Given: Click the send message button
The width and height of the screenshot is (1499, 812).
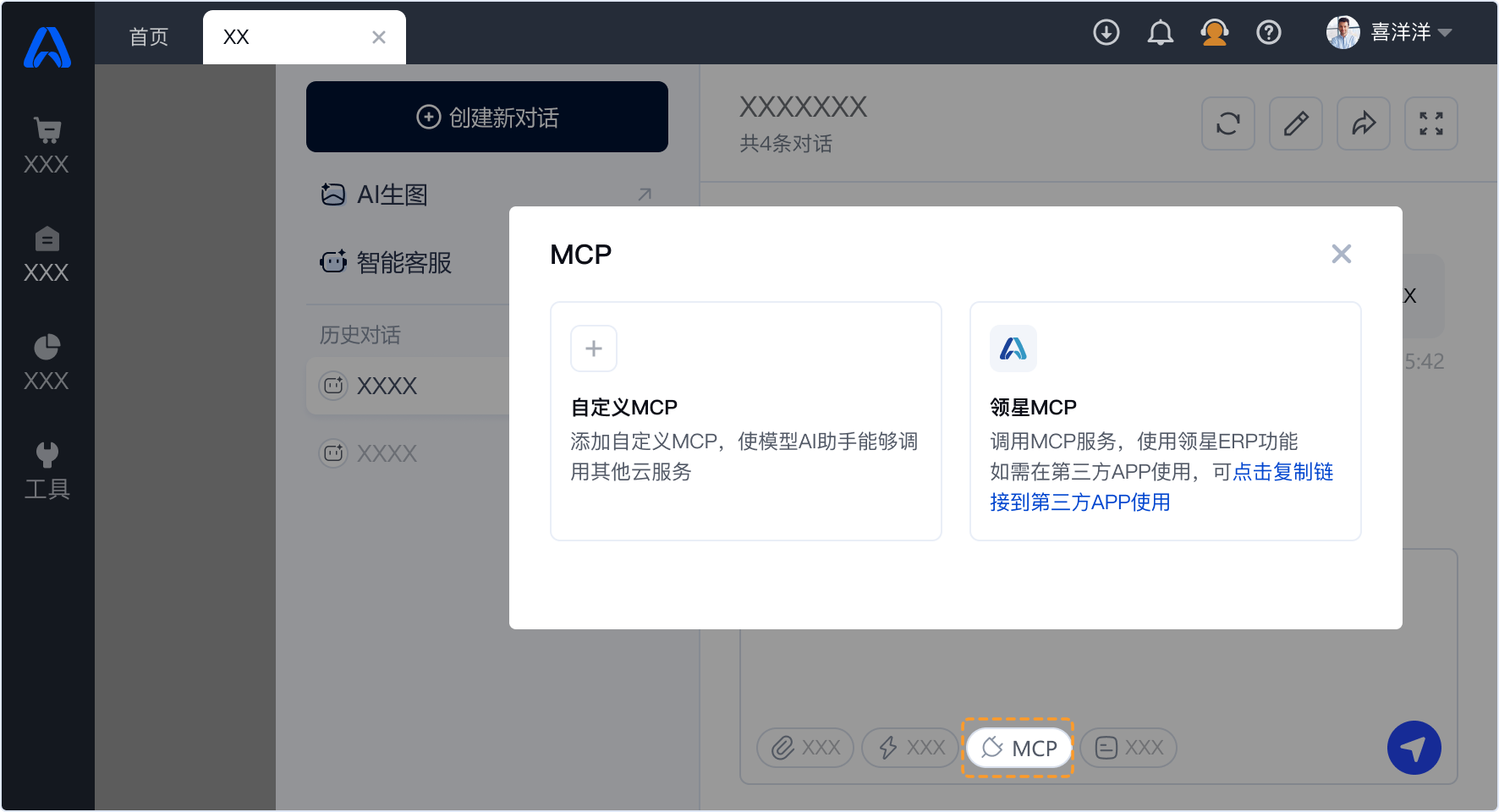Looking at the screenshot, I should pos(1414,748).
